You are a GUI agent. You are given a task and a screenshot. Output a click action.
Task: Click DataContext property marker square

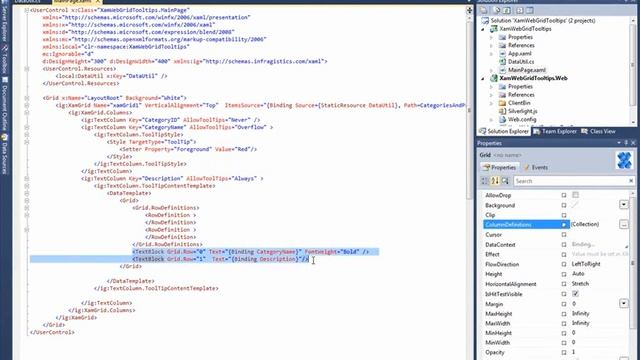coord(564,244)
